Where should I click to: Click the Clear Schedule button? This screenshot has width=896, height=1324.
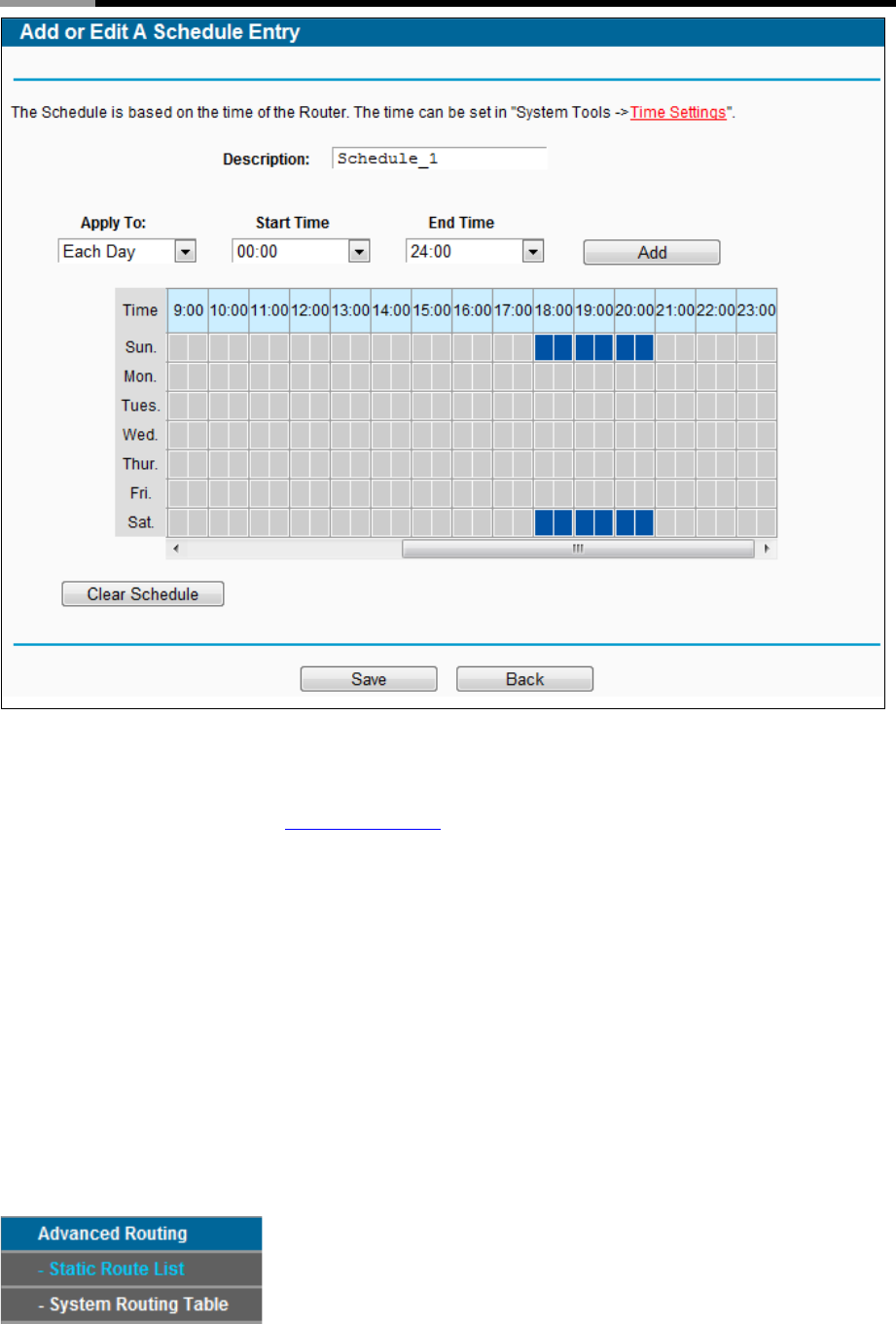(x=143, y=593)
